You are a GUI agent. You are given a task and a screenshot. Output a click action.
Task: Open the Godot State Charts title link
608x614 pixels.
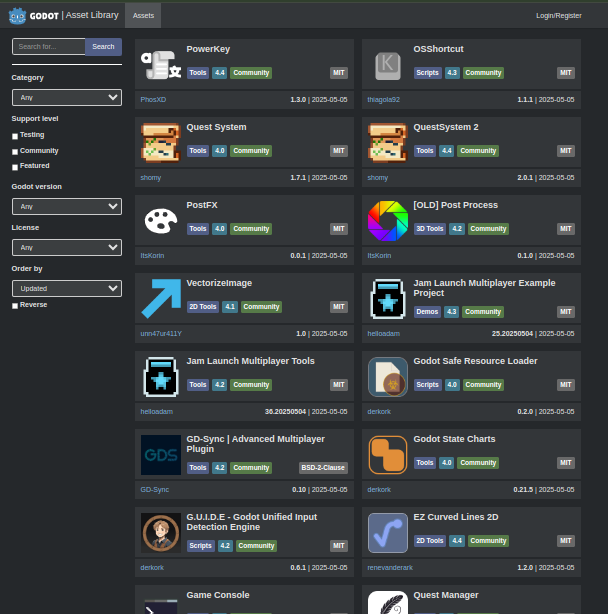455,439
